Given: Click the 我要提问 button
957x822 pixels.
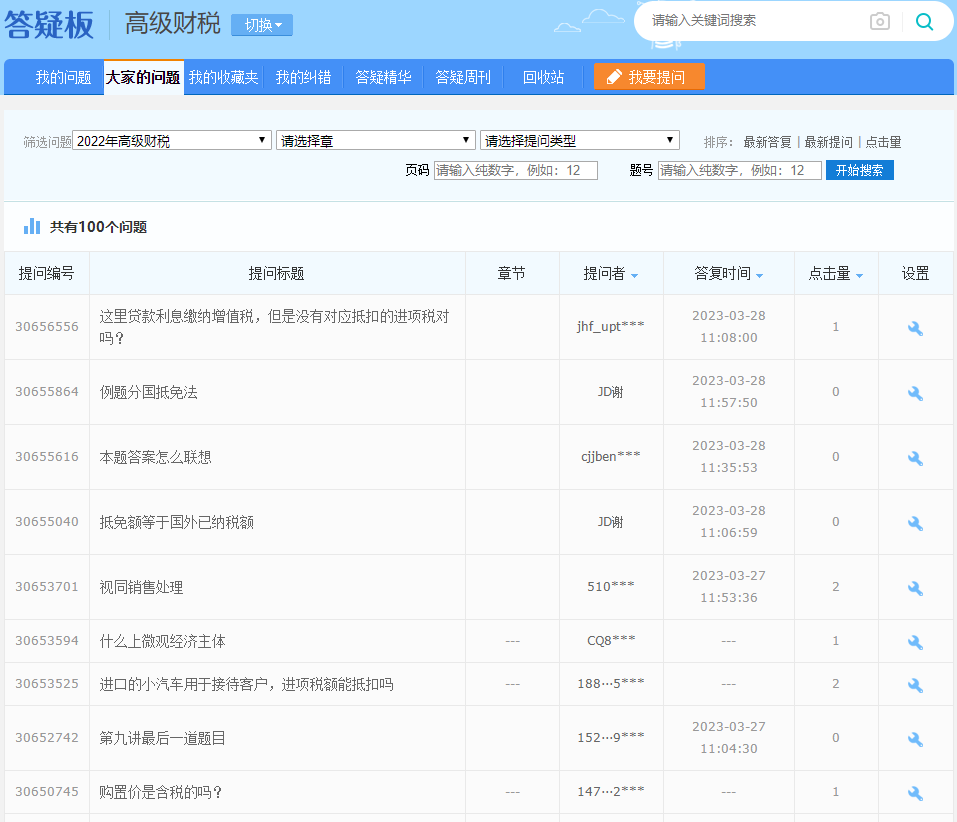Looking at the screenshot, I should [648, 77].
